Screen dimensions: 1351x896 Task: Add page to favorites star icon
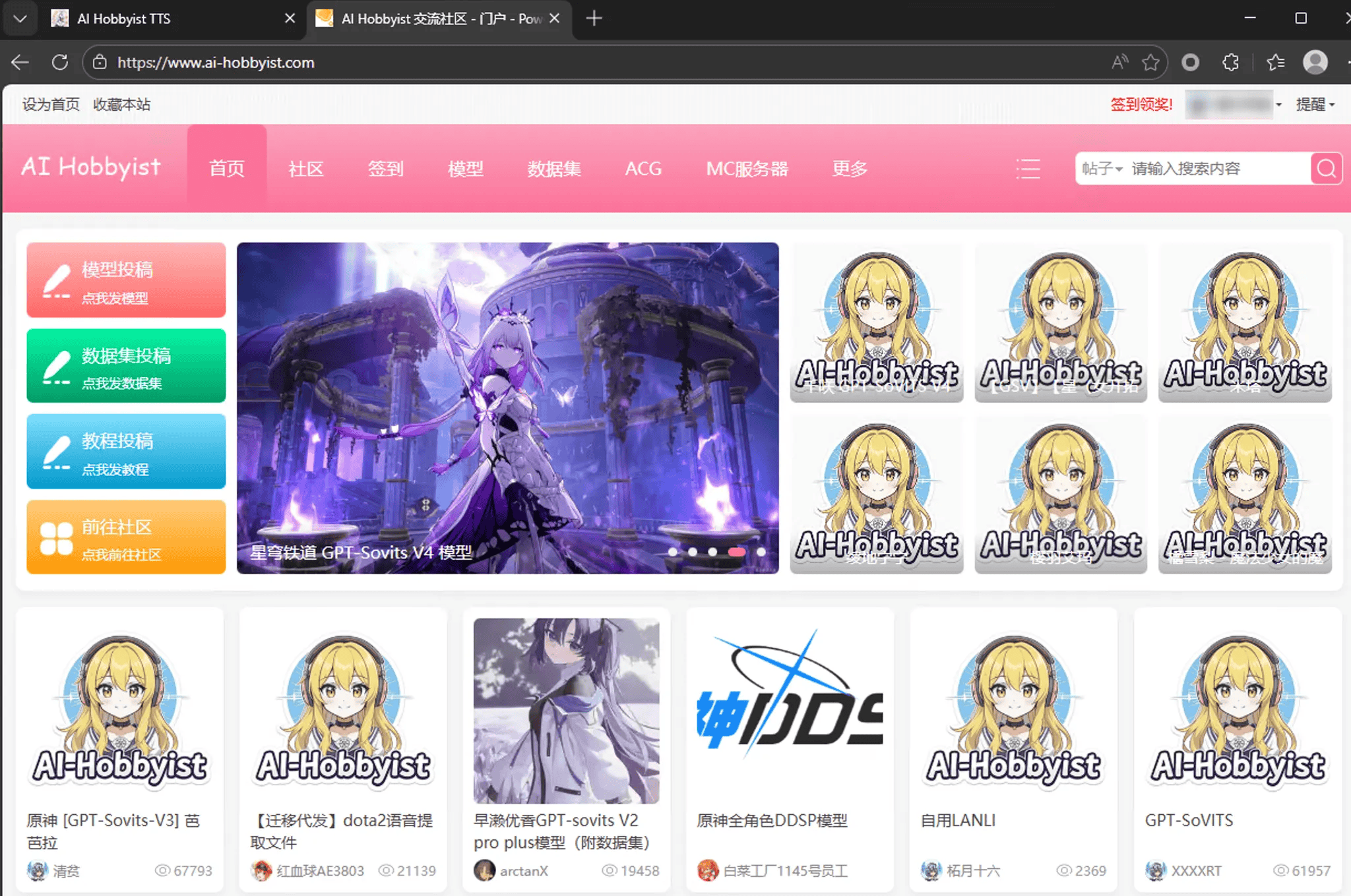pos(1150,63)
